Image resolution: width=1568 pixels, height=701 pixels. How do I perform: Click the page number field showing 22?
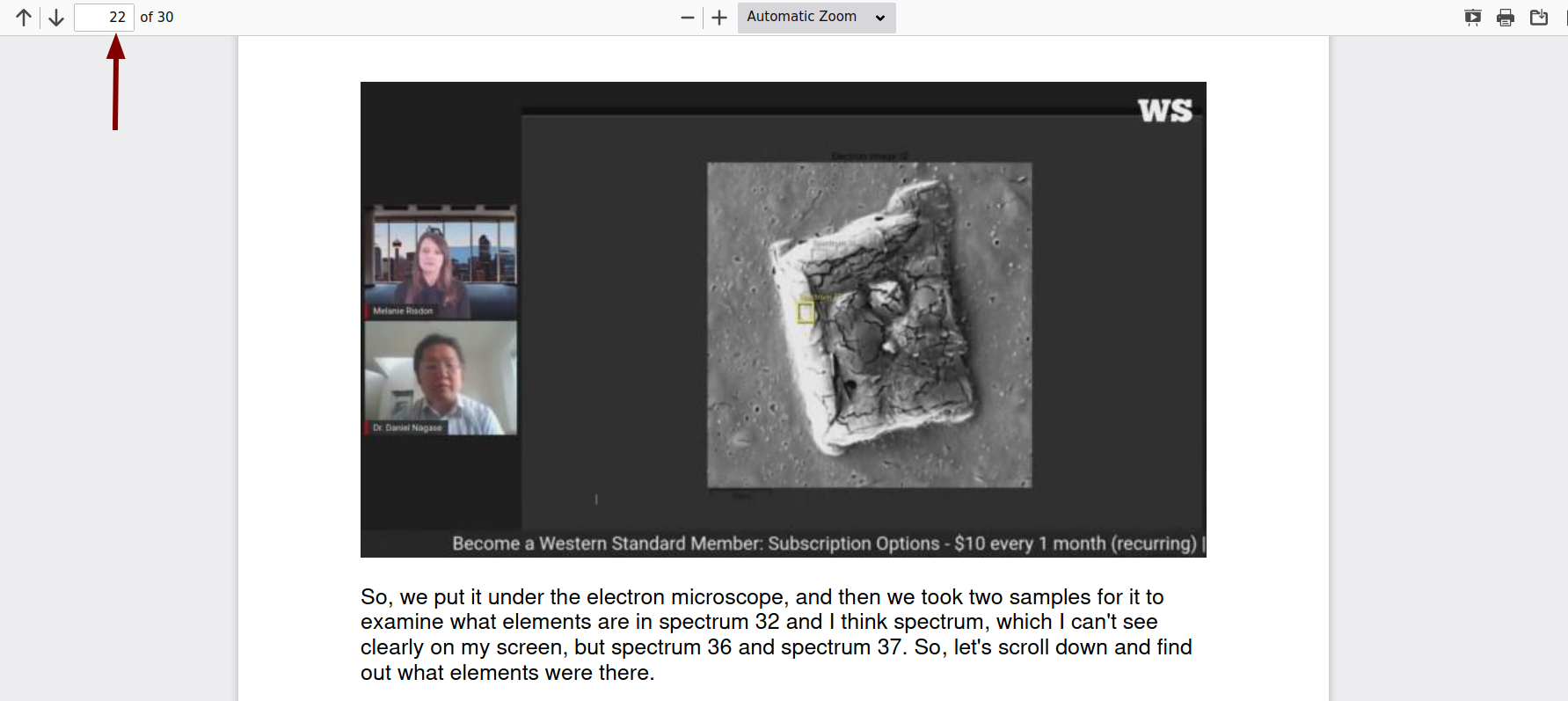pos(104,18)
